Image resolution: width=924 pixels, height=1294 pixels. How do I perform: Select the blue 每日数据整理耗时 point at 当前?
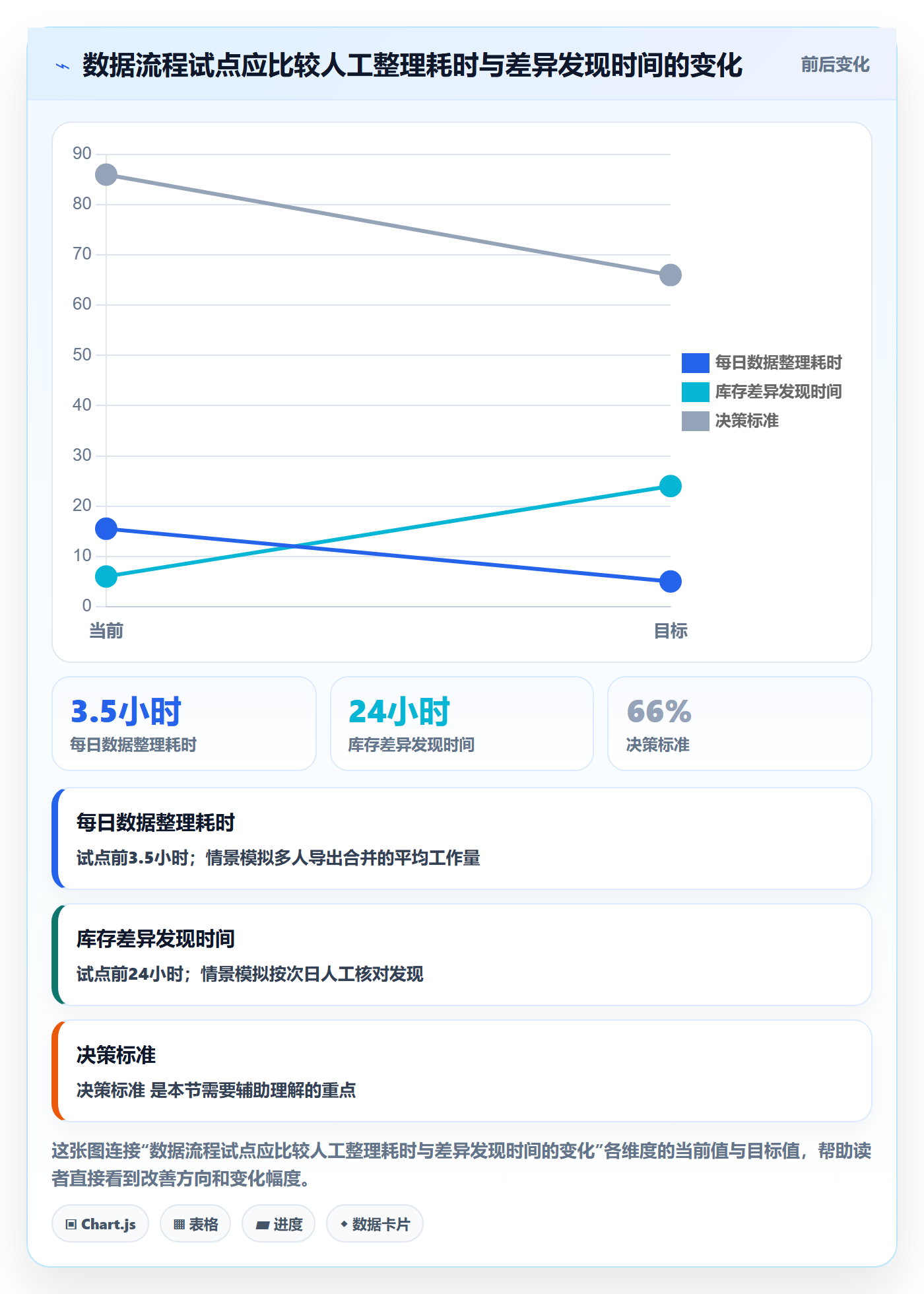(106, 529)
